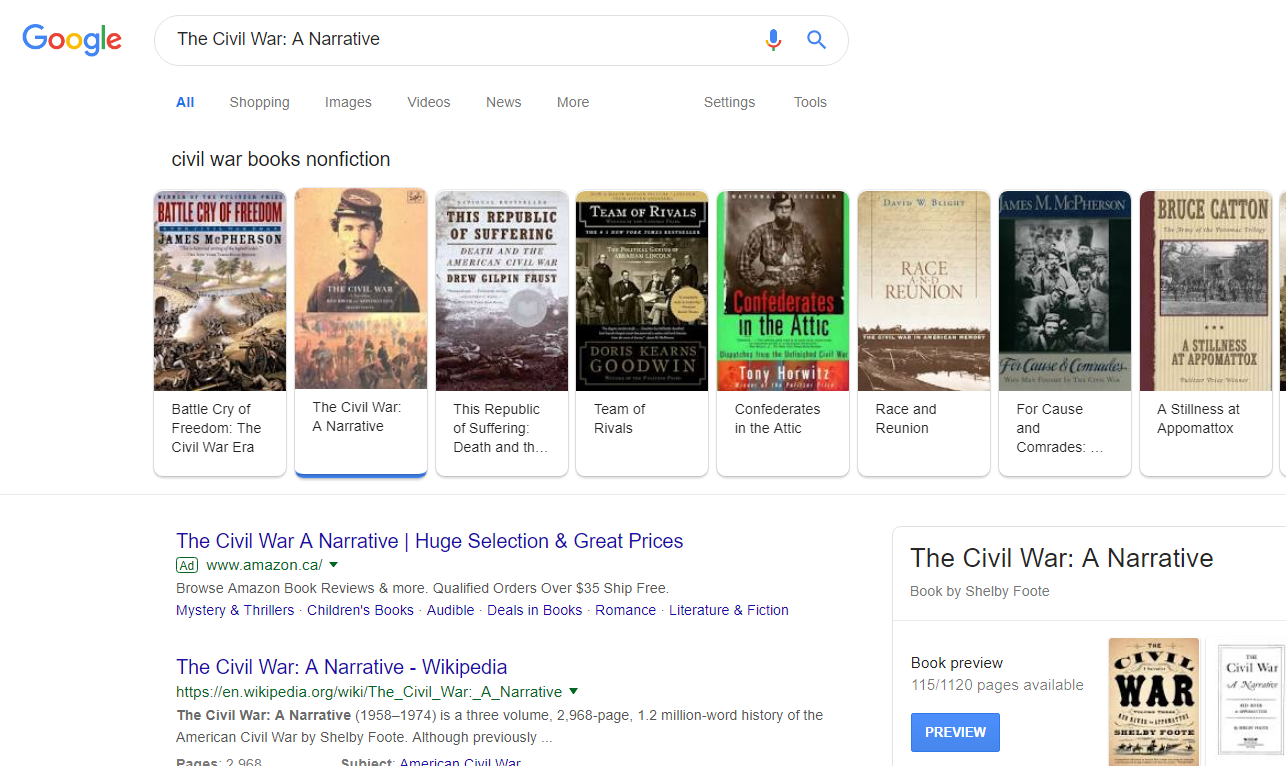Open Shelby Foote Civil War cover thumbnail

pyautogui.click(x=1154, y=701)
